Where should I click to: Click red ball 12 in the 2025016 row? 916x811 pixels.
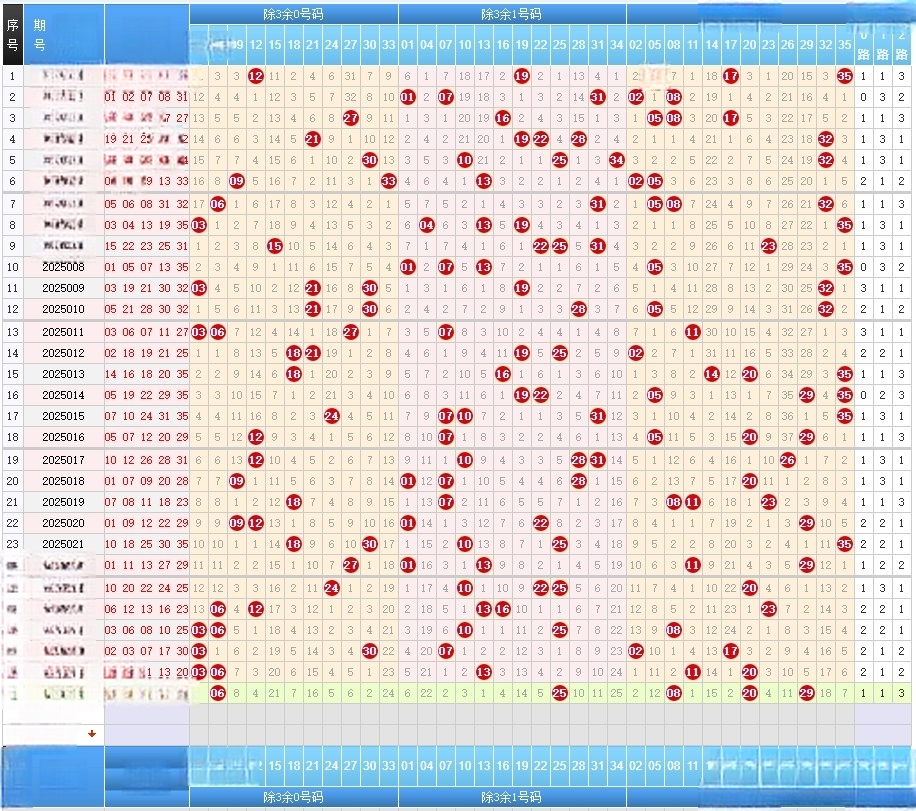coord(255,437)
